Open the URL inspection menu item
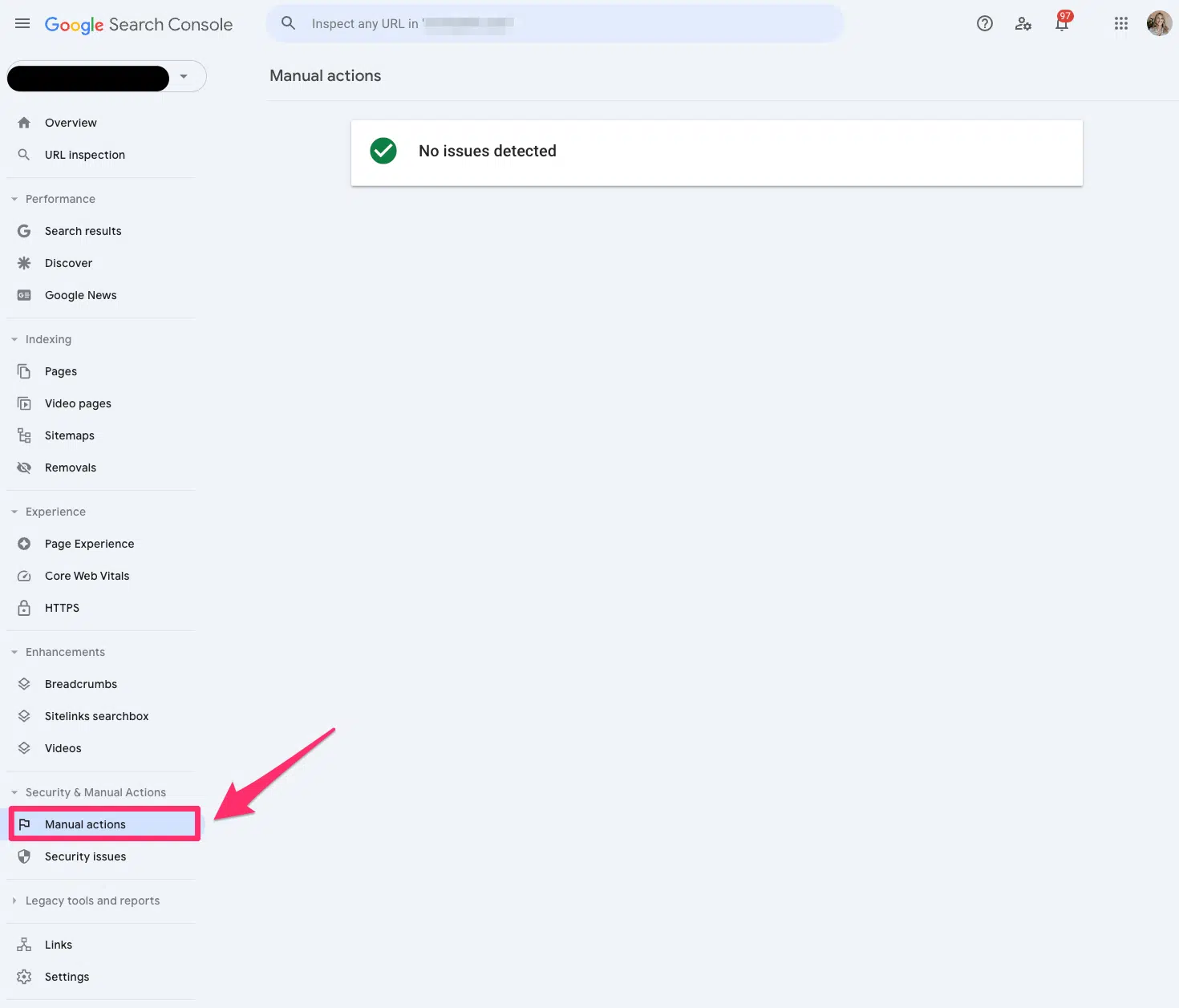The width and height of the screenshot is (1179, 1008). click(x=85, y=155)
